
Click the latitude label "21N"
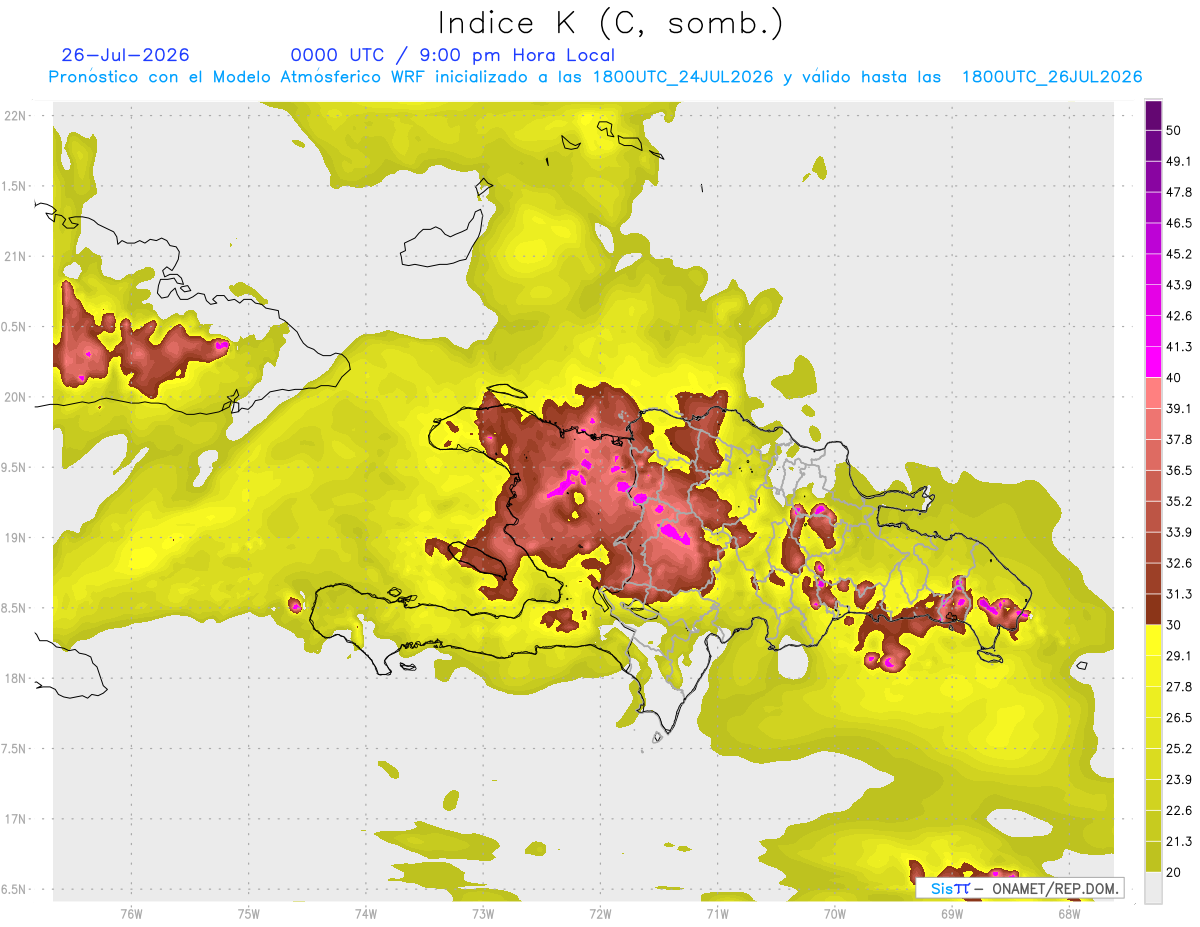[x=15, y=256]
